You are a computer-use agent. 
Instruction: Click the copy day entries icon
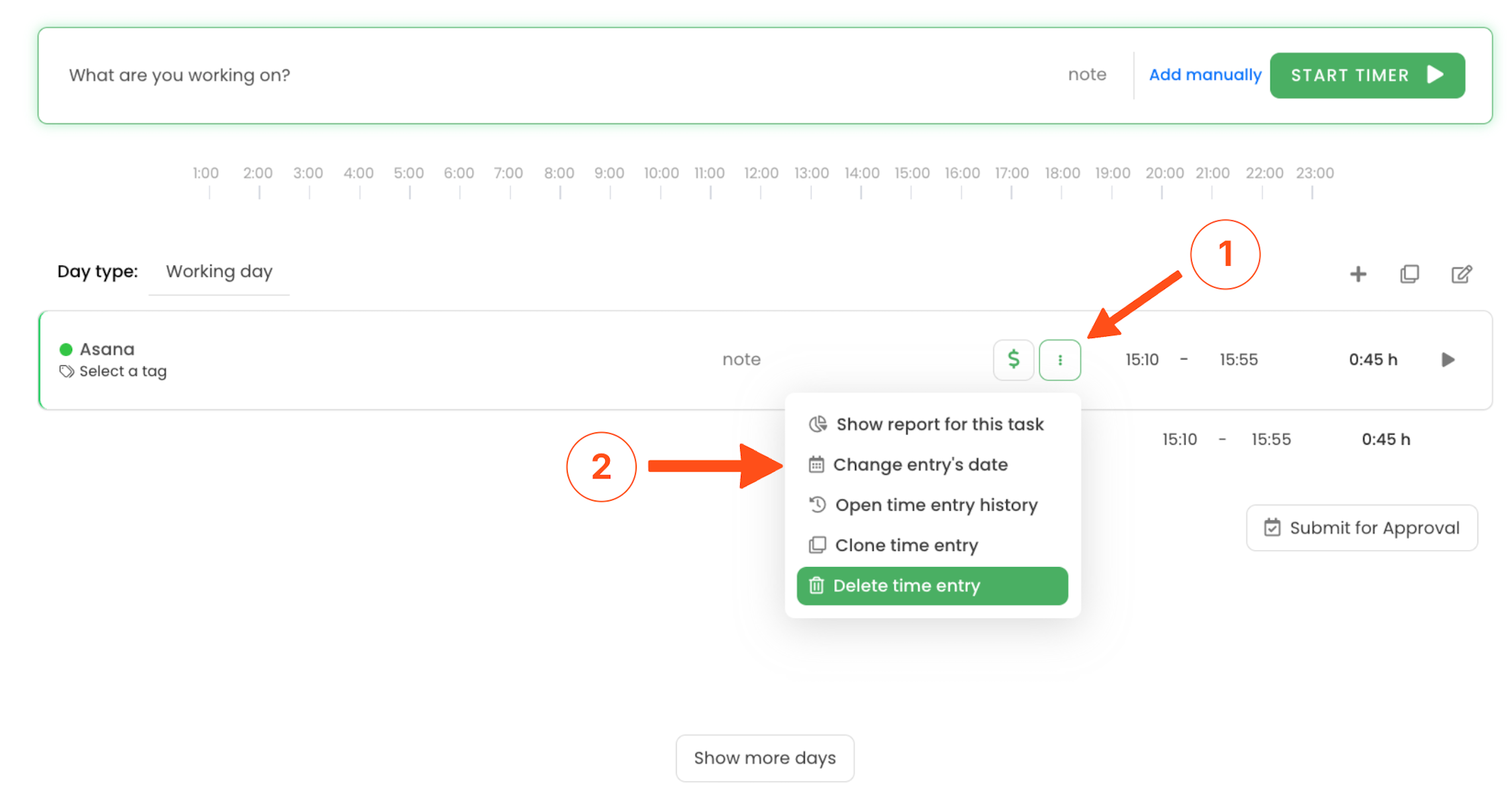tap(1409, 274)
